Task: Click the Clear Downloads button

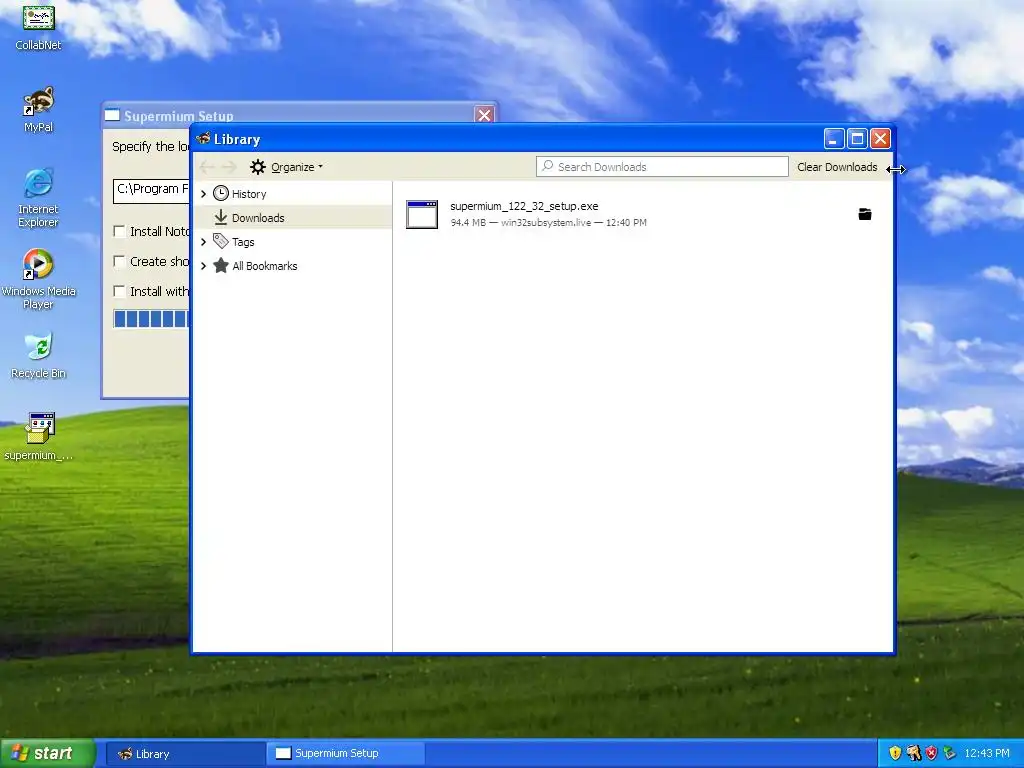Action: tap(837, 167)
